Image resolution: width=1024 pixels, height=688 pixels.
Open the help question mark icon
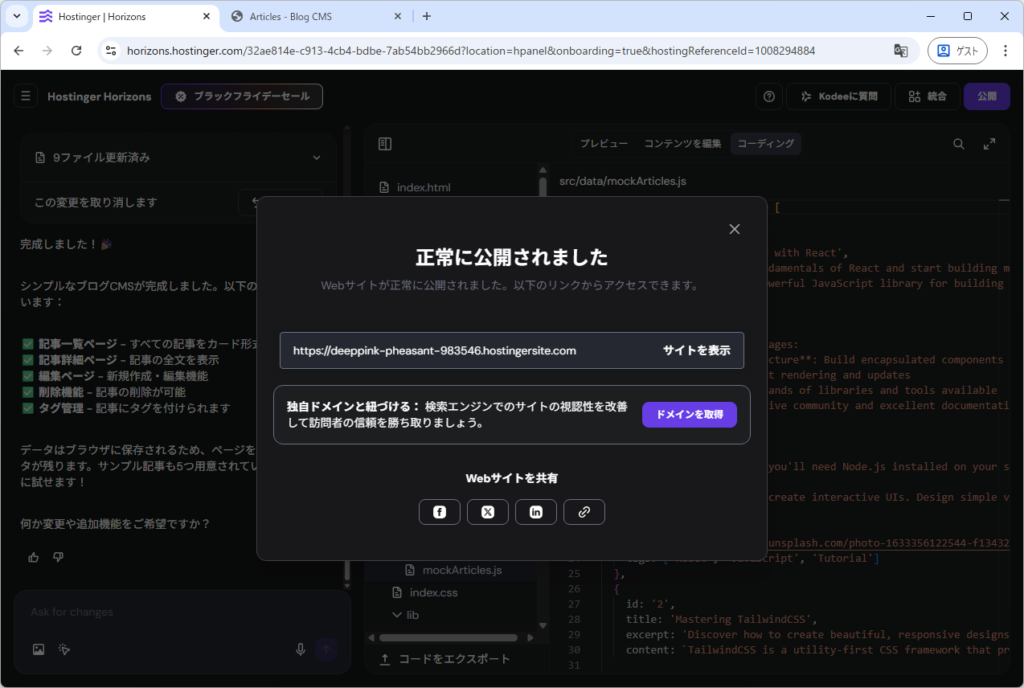pyautogui.click(x=769, y=97)
